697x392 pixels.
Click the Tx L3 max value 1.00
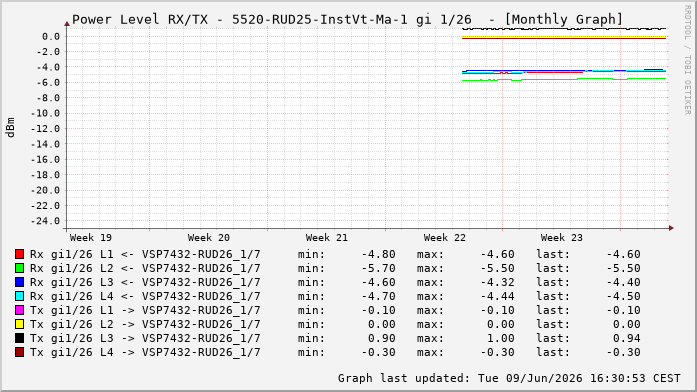point(501,338)
